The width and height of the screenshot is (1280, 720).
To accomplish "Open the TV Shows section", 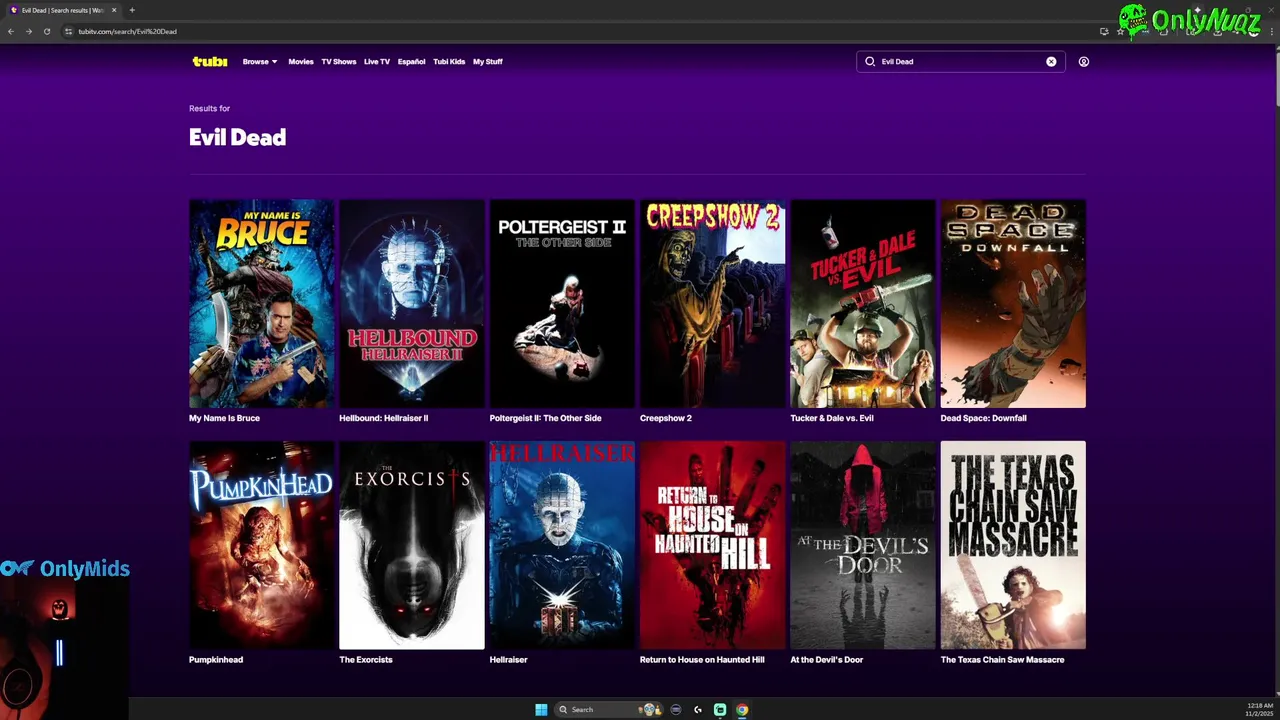I will [339, 61].
